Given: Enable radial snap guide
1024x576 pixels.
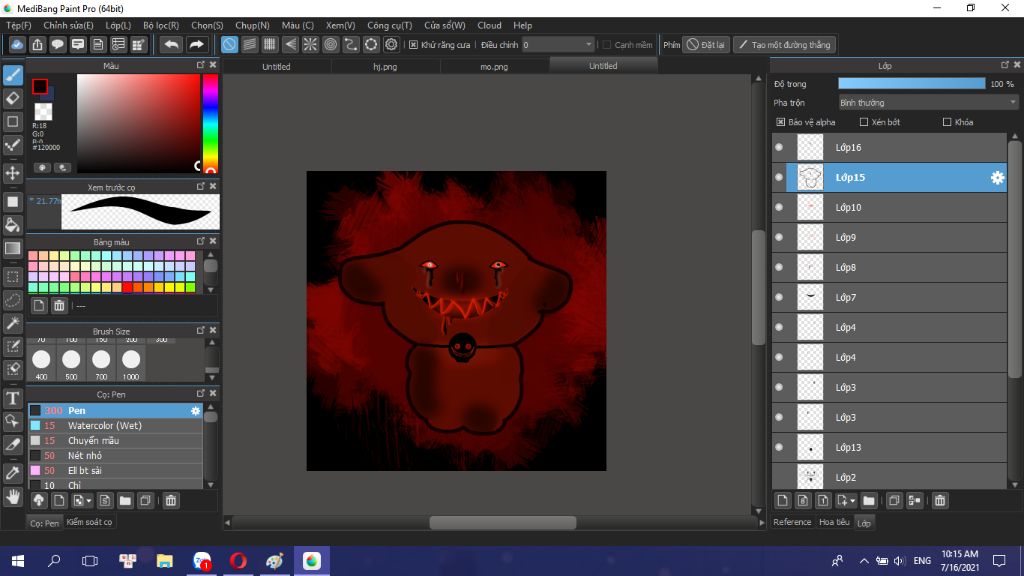Looking at the screenshot, I should tap(310, 44).
